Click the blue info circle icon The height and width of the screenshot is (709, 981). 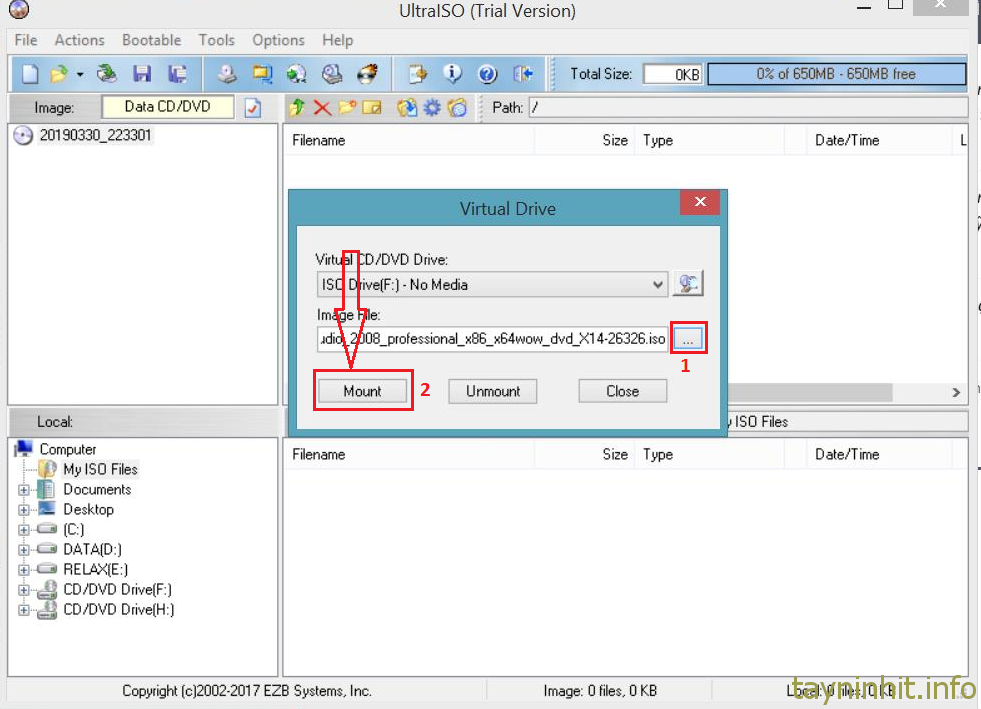pyautogui.click(x=453, y=74)
